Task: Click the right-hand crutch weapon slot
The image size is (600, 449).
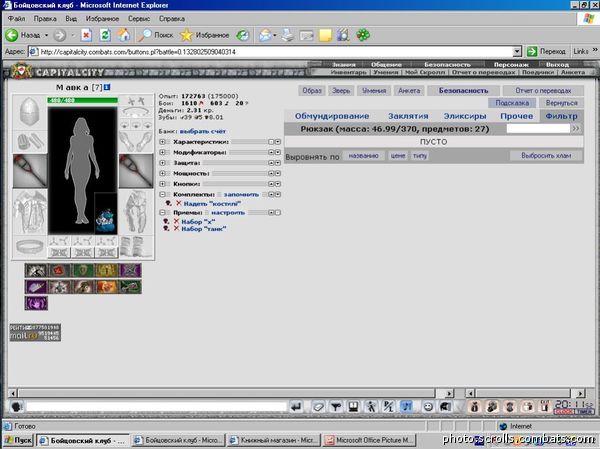Action: [x=136, y=171]
